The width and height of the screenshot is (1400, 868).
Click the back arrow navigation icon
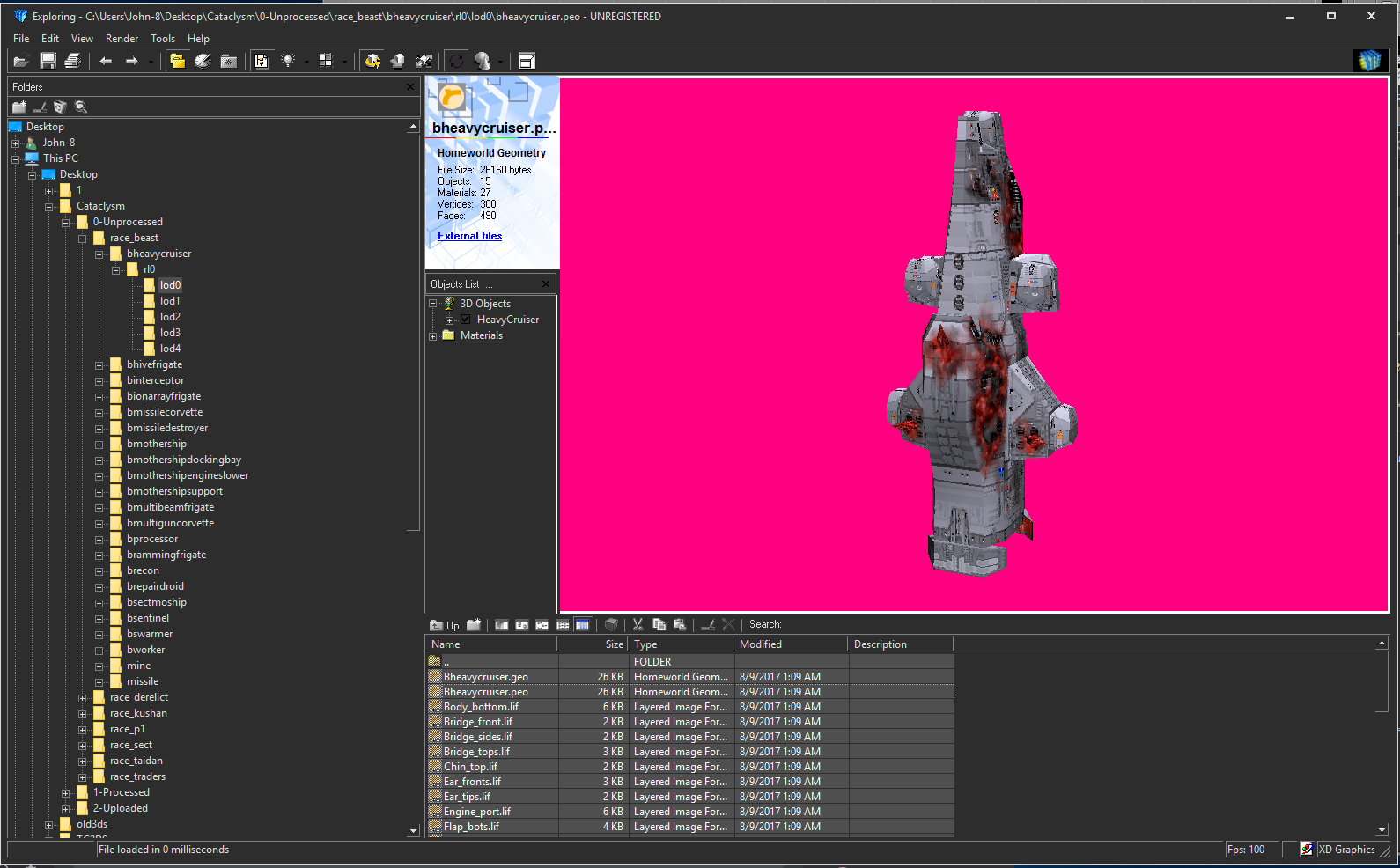pyautogui.click(x=106, y=61)
